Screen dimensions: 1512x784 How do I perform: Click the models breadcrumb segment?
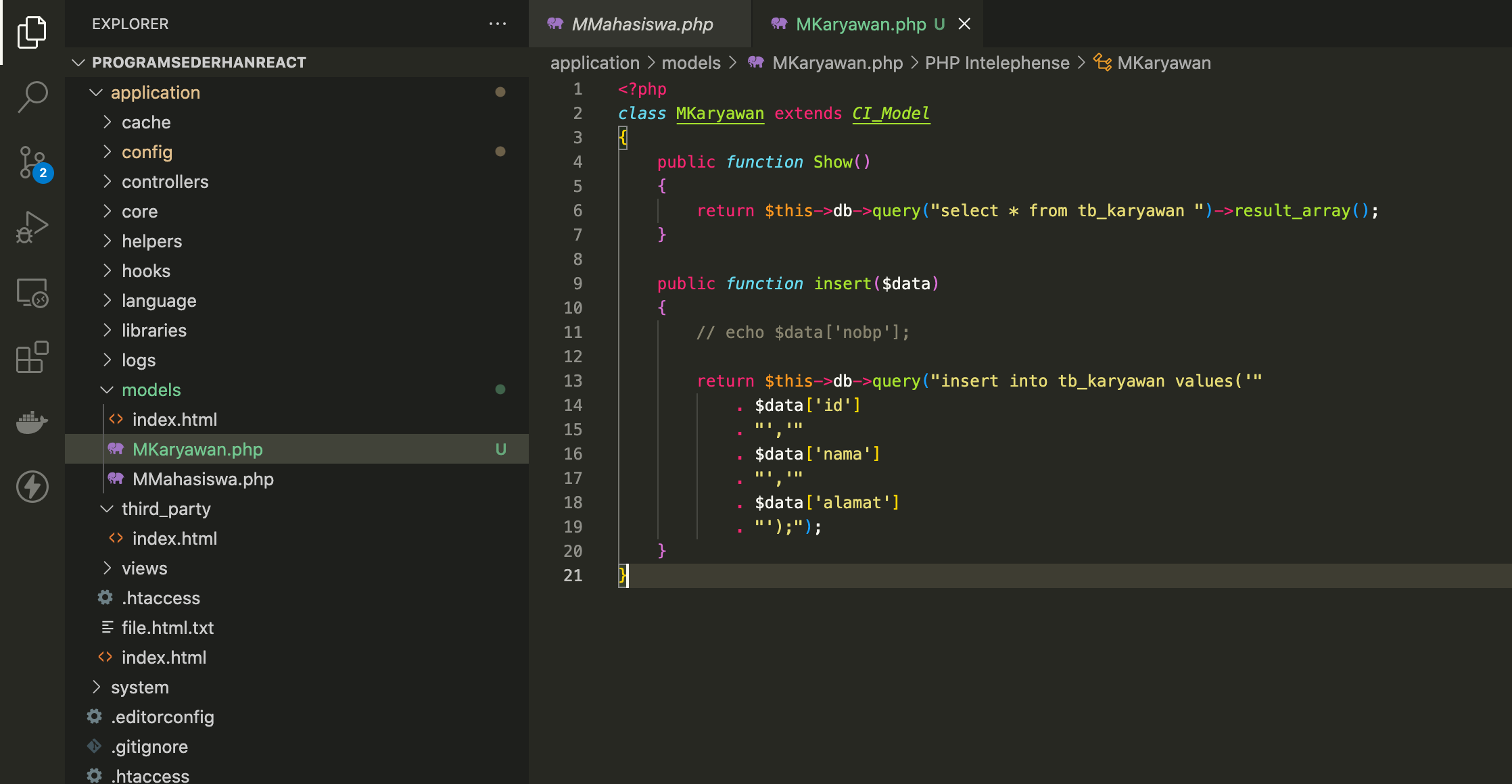click(690, 63)
